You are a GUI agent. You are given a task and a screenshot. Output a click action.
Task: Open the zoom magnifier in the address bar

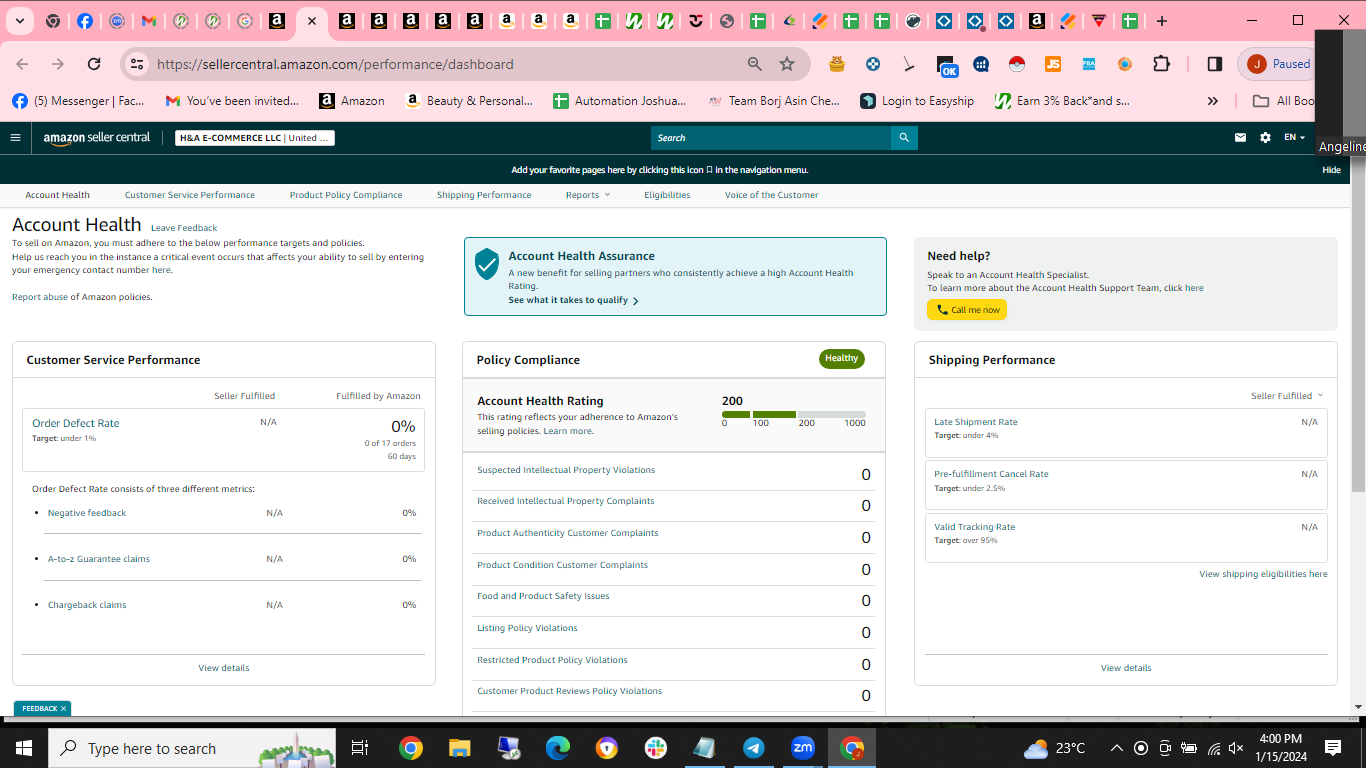pyautogui.click(x=755, y=64)
